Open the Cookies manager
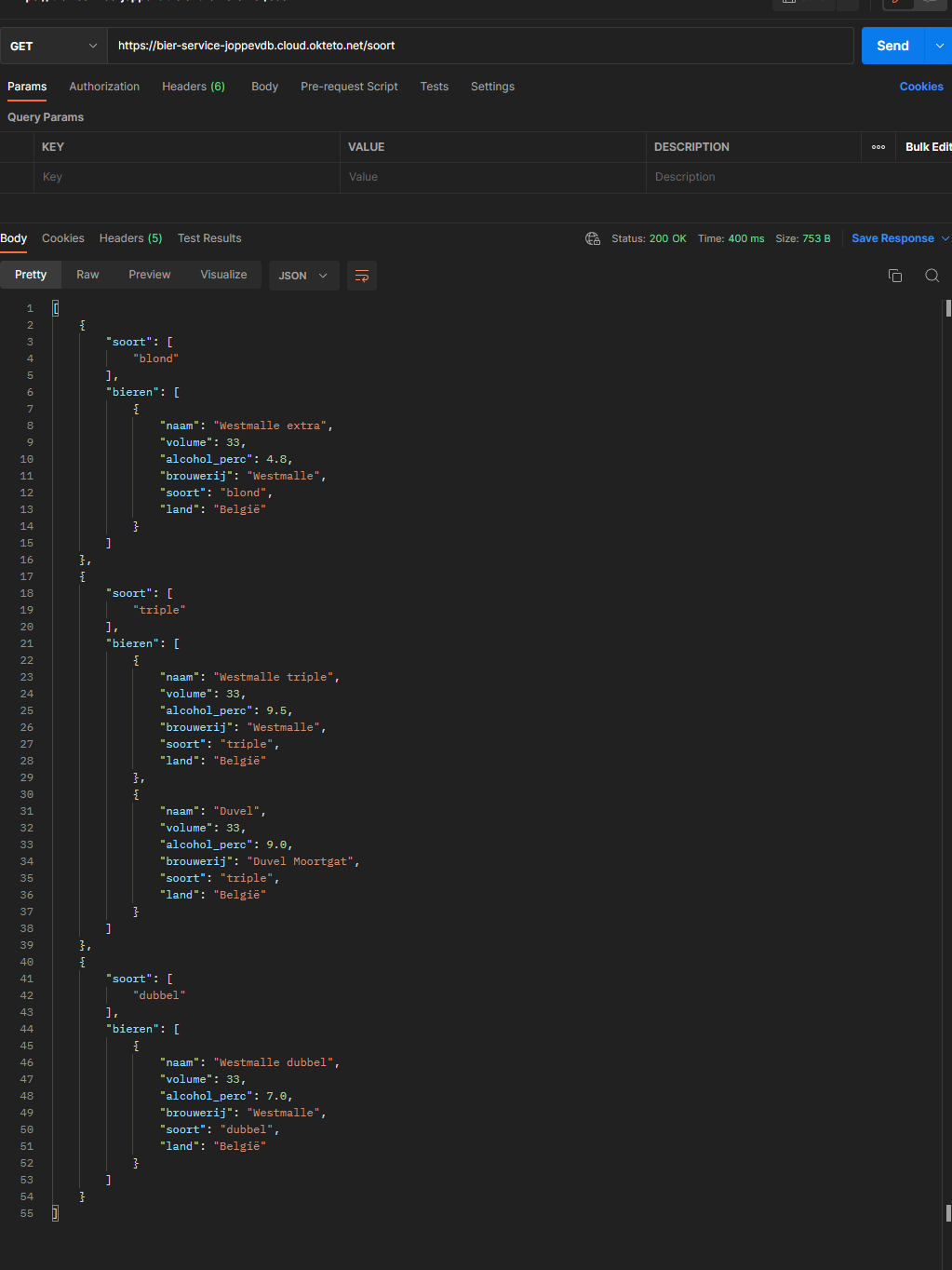The height and width of the screenshot is (1270, 952). 920,86
